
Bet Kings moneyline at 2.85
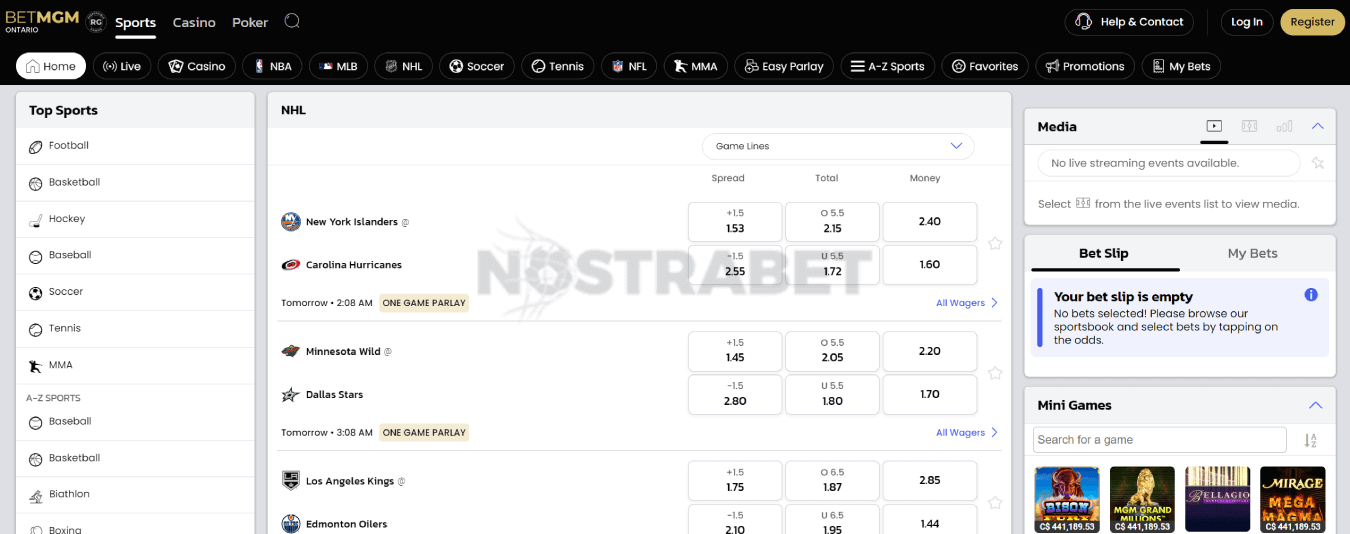point(930,481)
